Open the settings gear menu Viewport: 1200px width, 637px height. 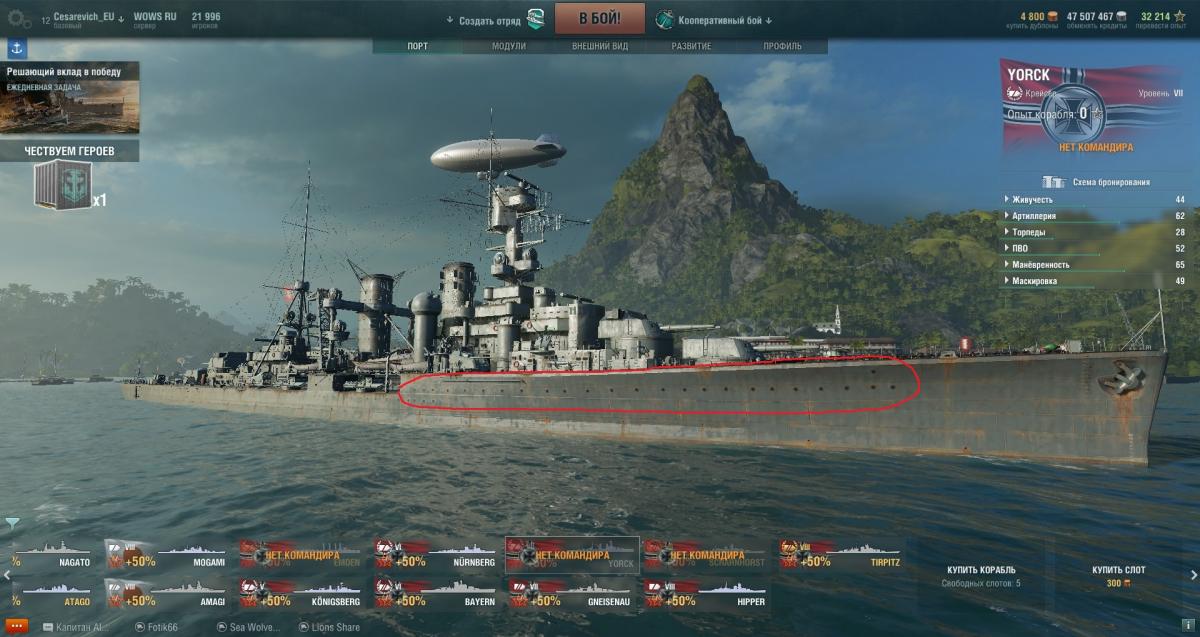click(19, 19)
